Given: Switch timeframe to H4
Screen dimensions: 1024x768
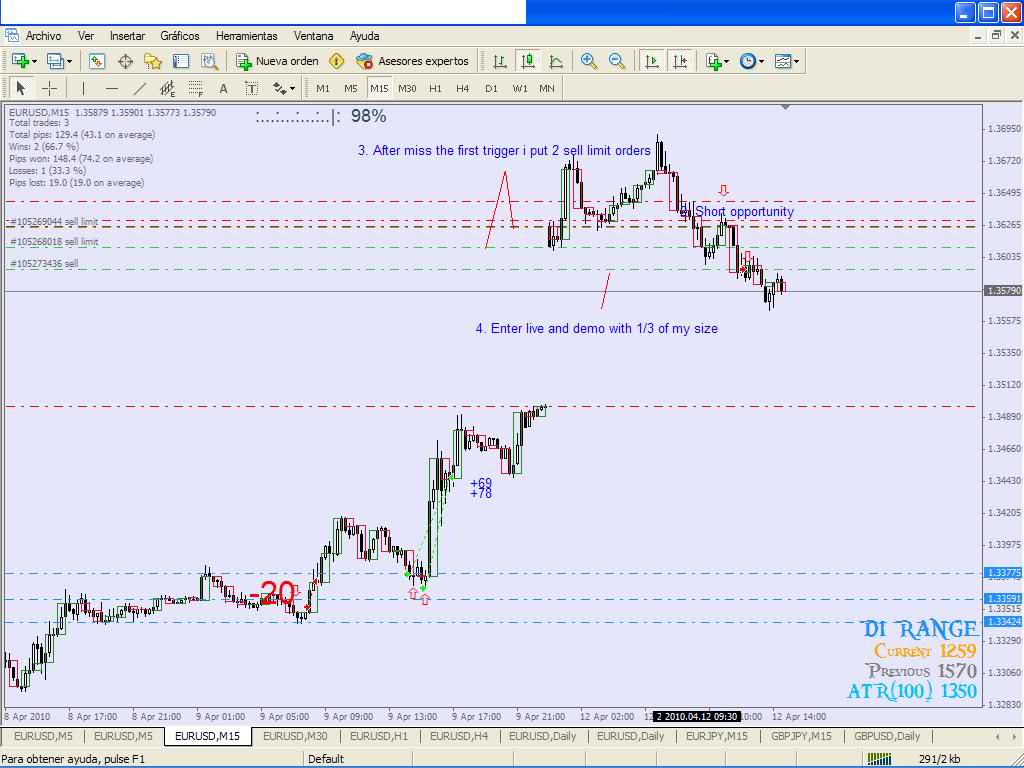Looking at the screenshot, I should coord(462,88).
